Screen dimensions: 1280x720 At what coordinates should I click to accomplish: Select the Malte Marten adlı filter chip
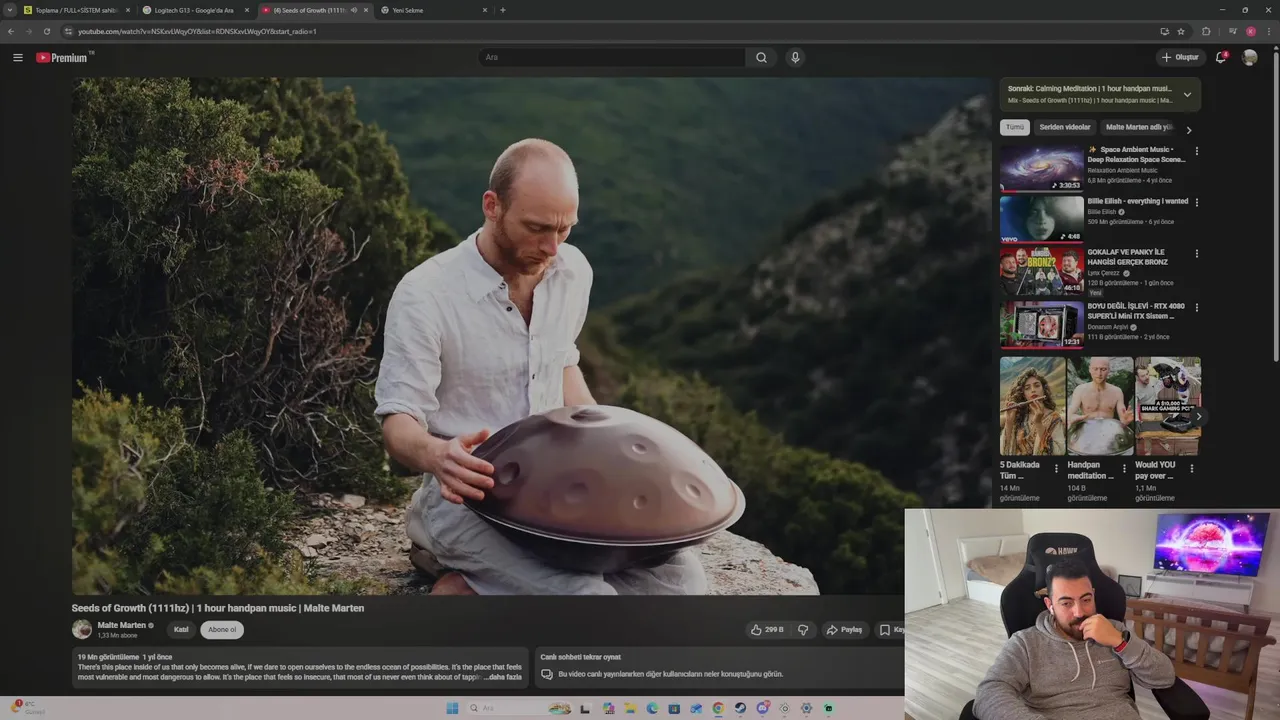click(1138, 127)
